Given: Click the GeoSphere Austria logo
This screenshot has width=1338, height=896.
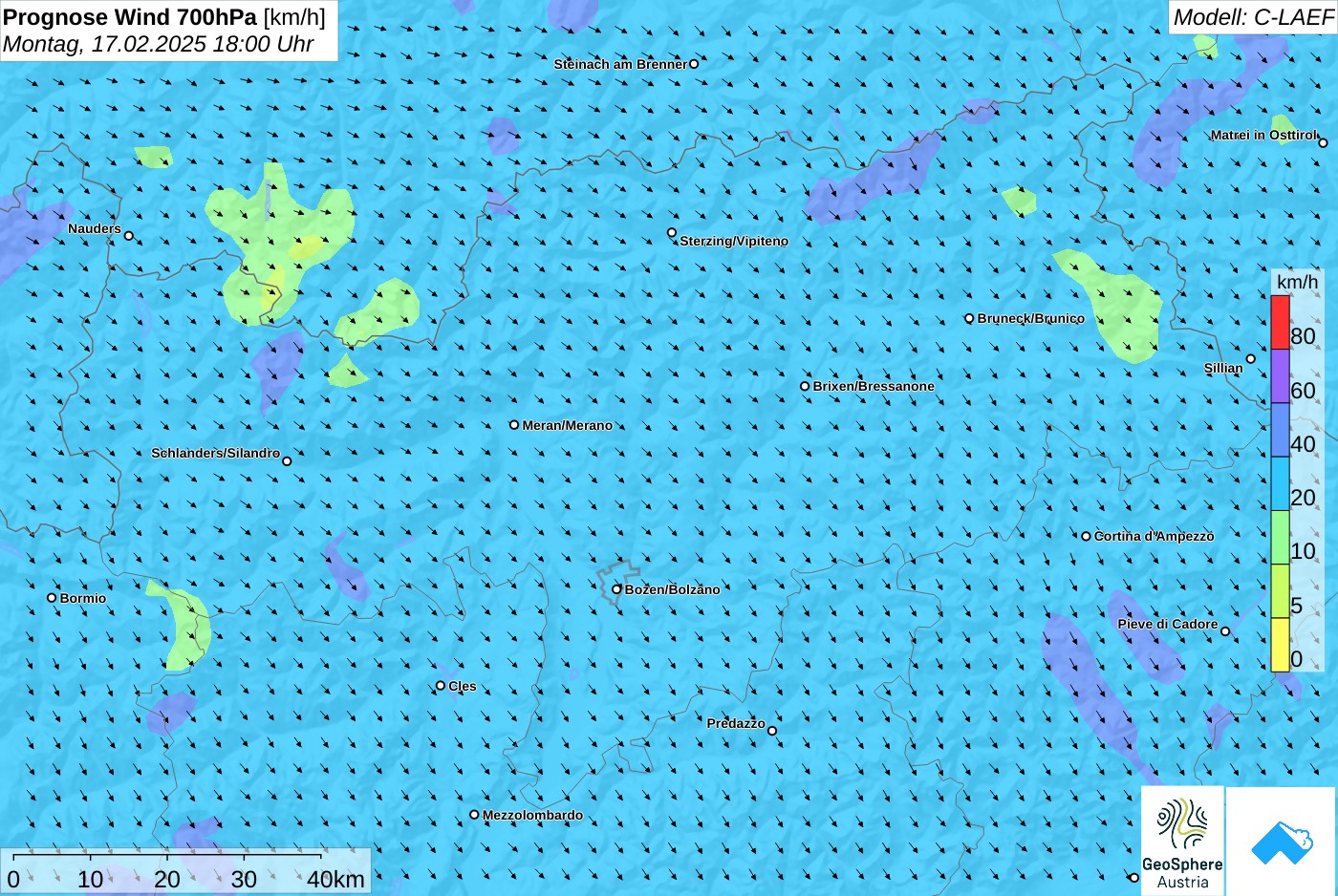Looking at the screenshot, I should [1182, 842].
